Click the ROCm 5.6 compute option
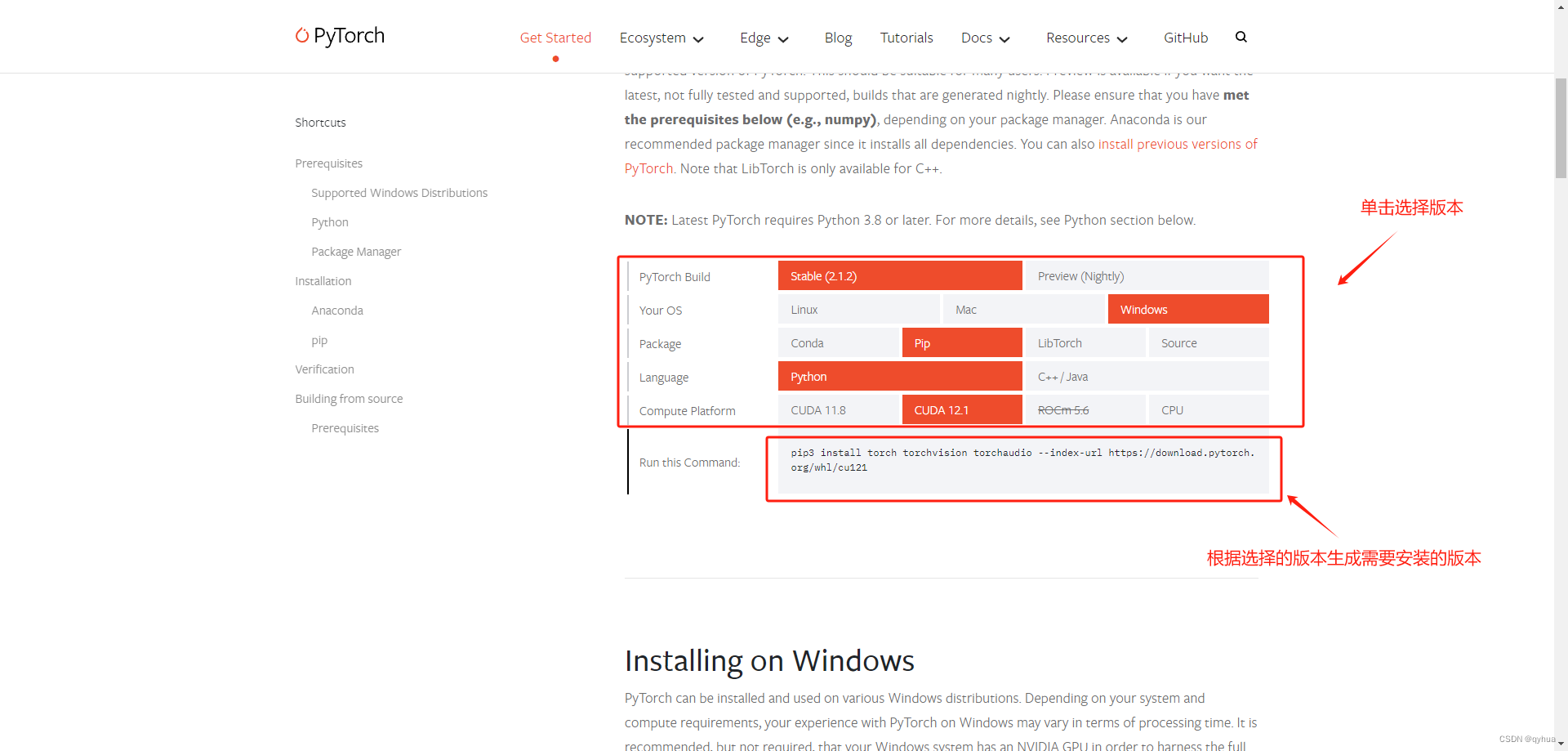 [x=1085, y=410]
